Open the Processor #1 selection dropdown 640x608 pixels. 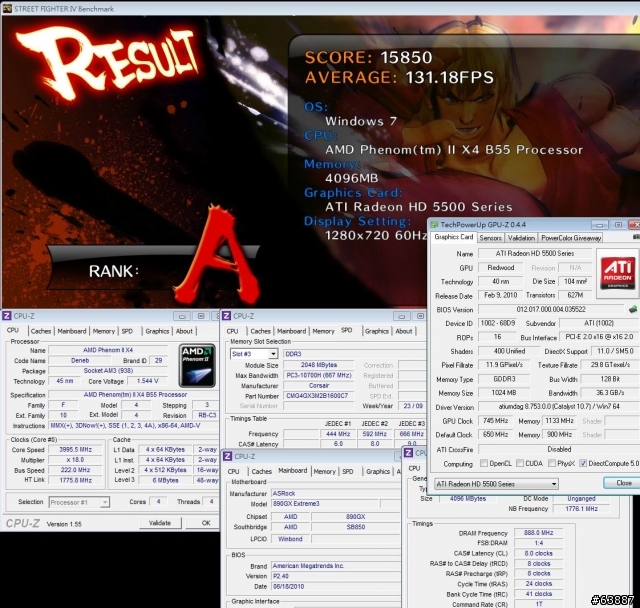(x=105, y=502)
